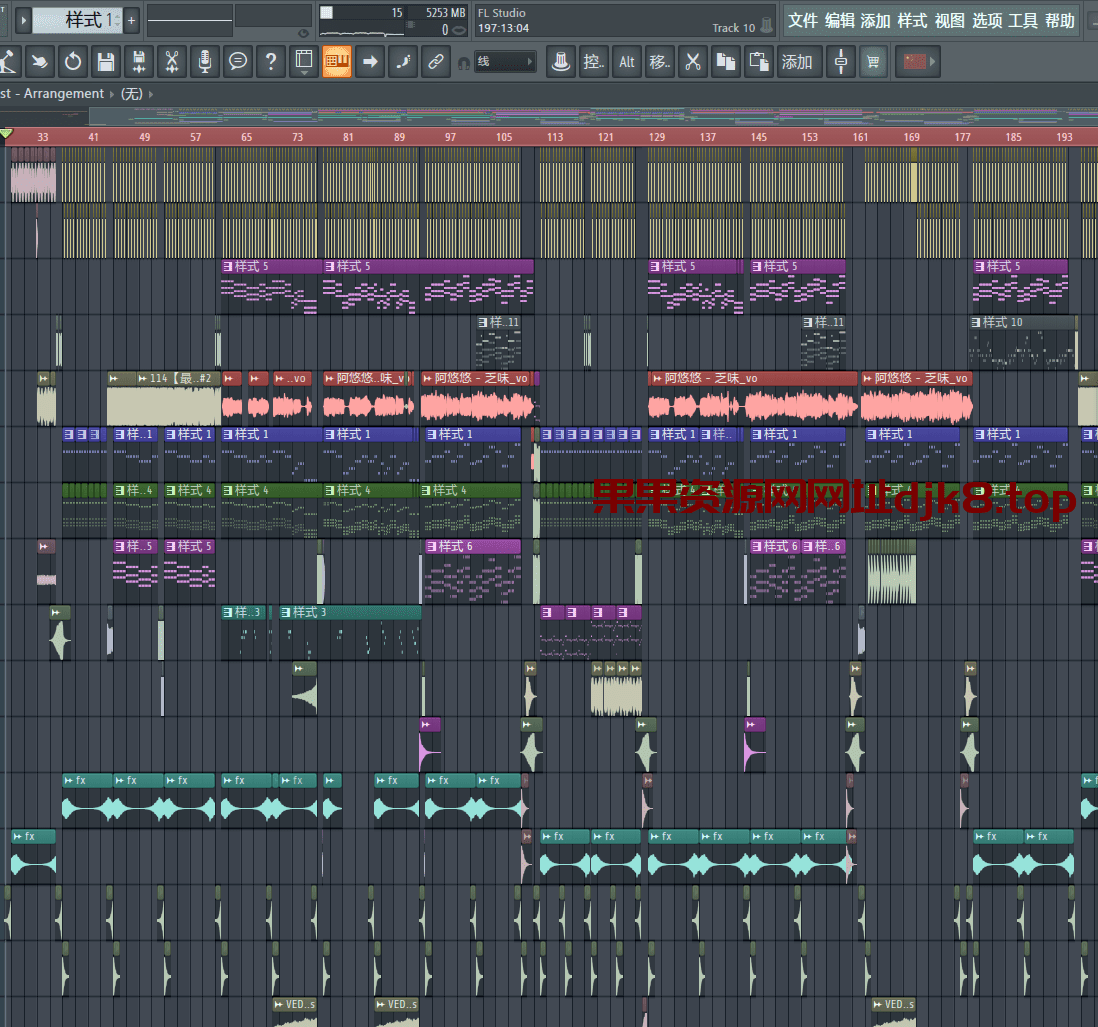1098x1027 pixels.
Task: Open the snap dropdown labeled 线
Action: pyautogui.click(x=505, y=62)
